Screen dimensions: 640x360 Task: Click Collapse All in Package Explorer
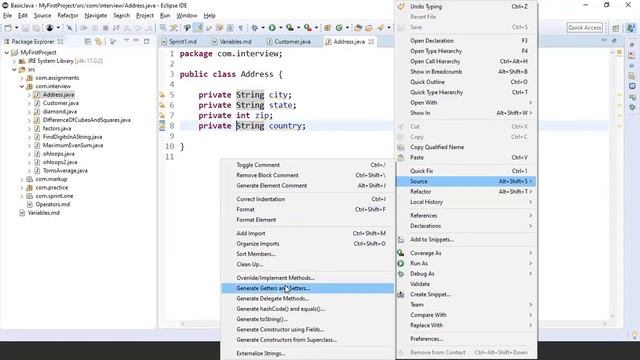point(87,41)
